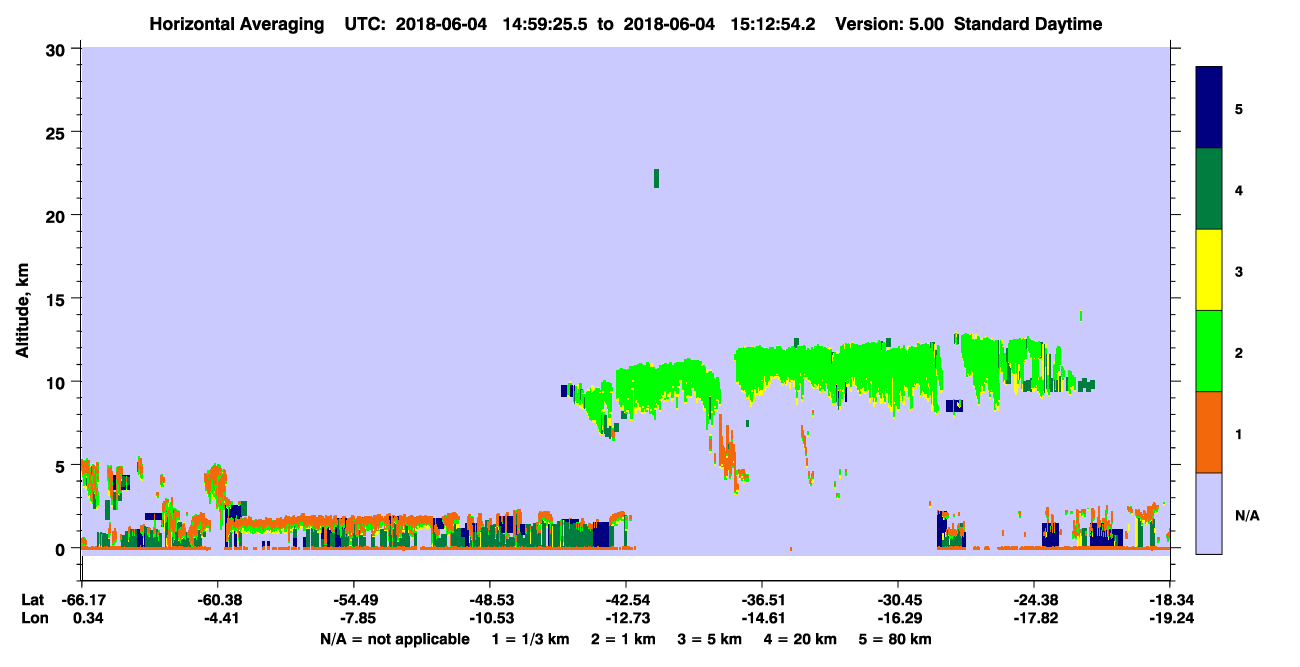Screen dimensions: 1300x667
Task: Click '1 = 1/3 km' legend text
Action: [529, 639]
